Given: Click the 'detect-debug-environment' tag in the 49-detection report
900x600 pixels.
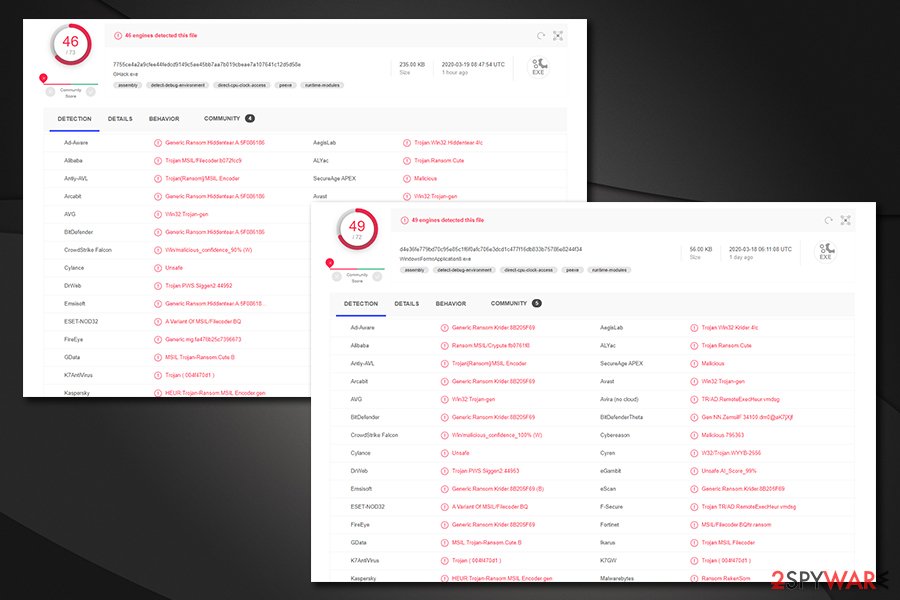Looking at the screenshot, I should coord(464,270).
